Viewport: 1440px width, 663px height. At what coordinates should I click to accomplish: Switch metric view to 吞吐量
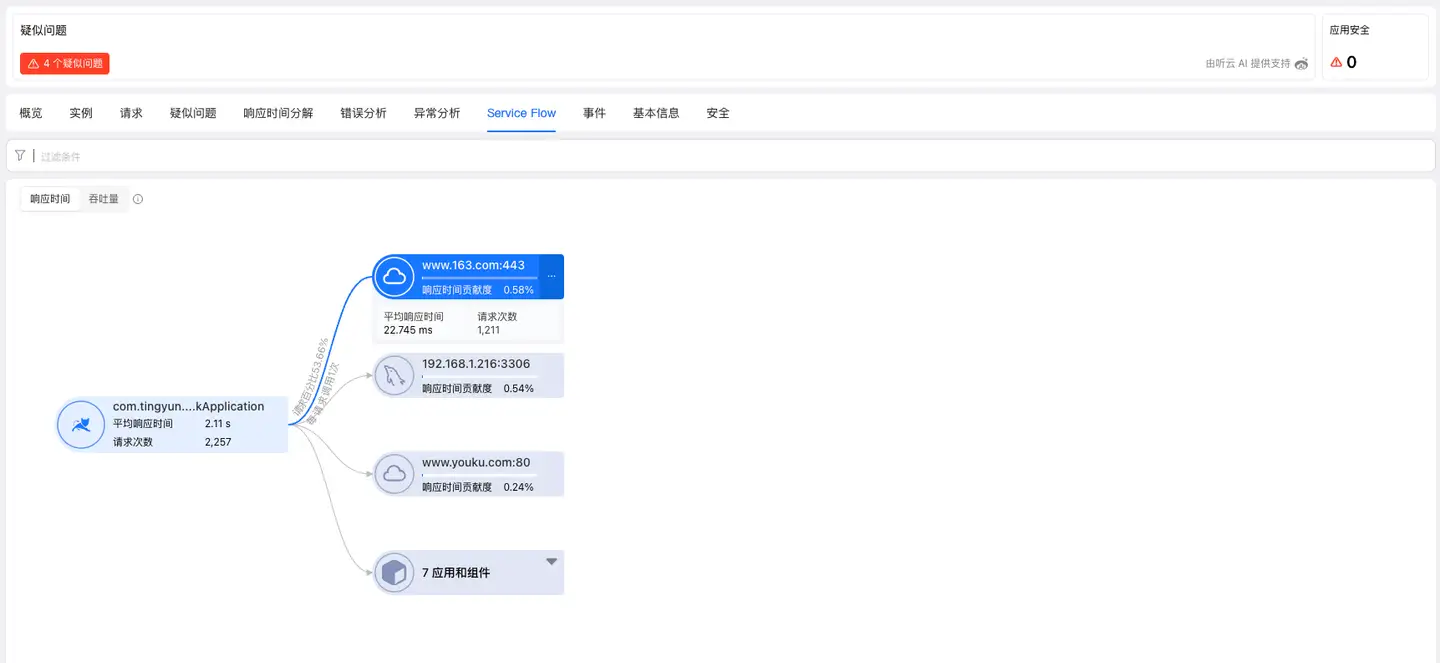[x=104, y=198]
